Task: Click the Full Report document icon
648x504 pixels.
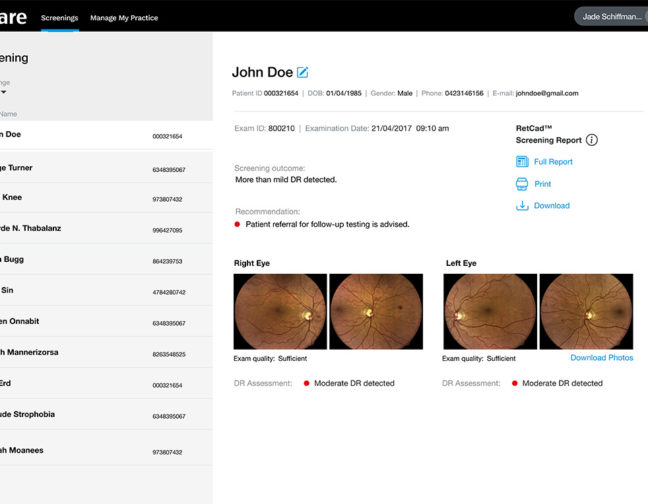Action: 521,162
